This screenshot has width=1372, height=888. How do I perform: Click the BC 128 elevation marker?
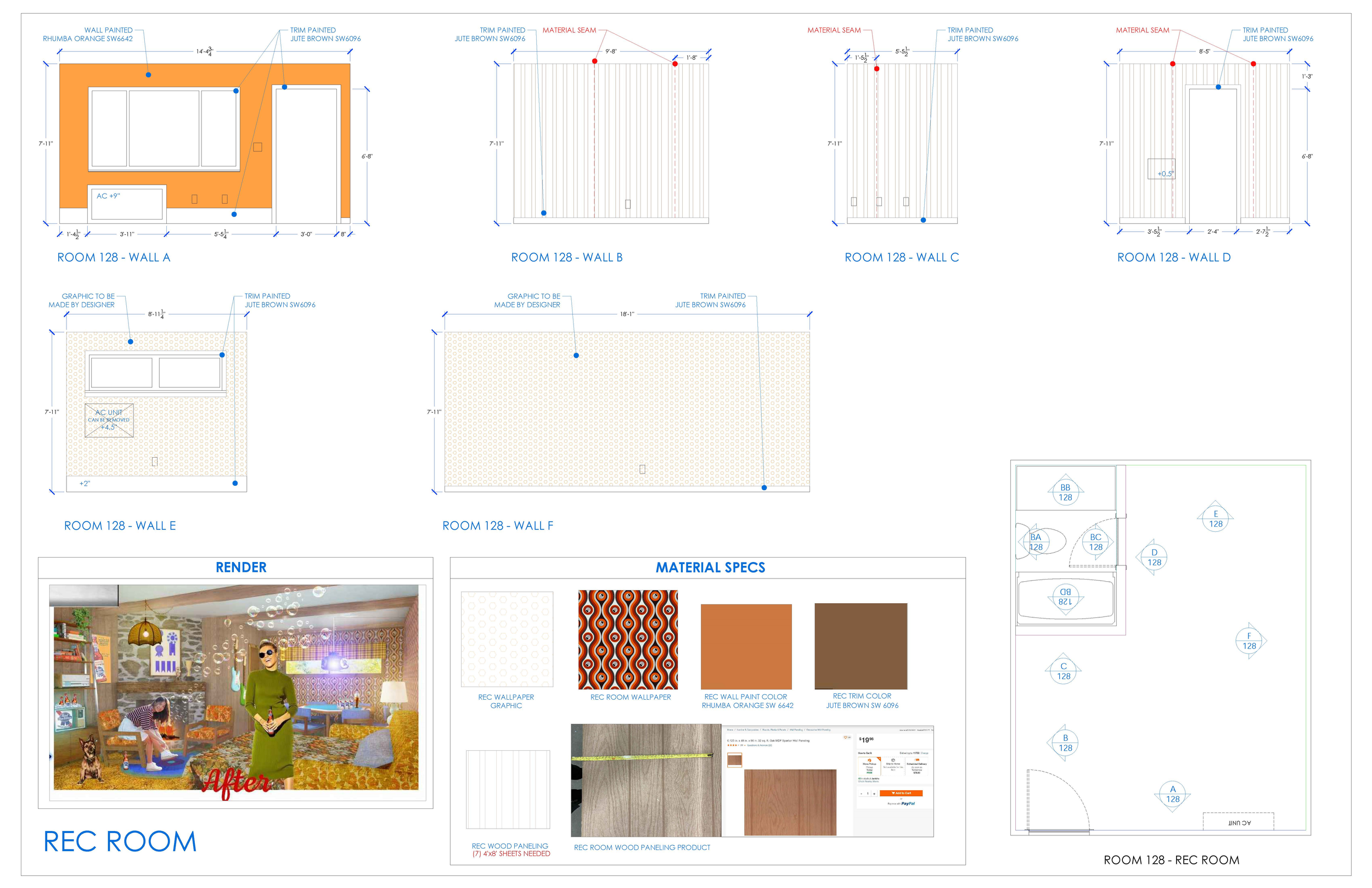click(x=1095, y=542)
